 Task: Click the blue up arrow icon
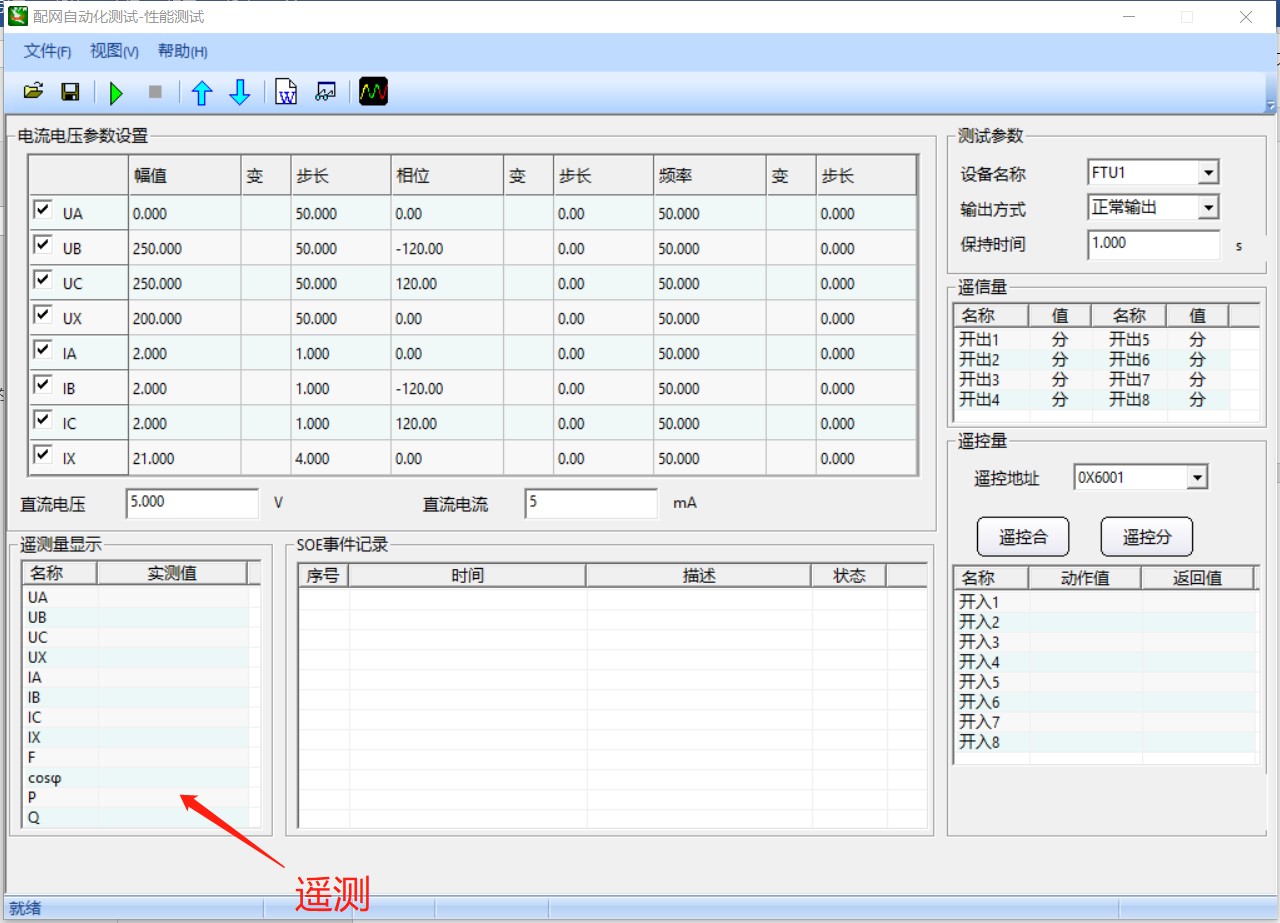click(x=202, y=93)
